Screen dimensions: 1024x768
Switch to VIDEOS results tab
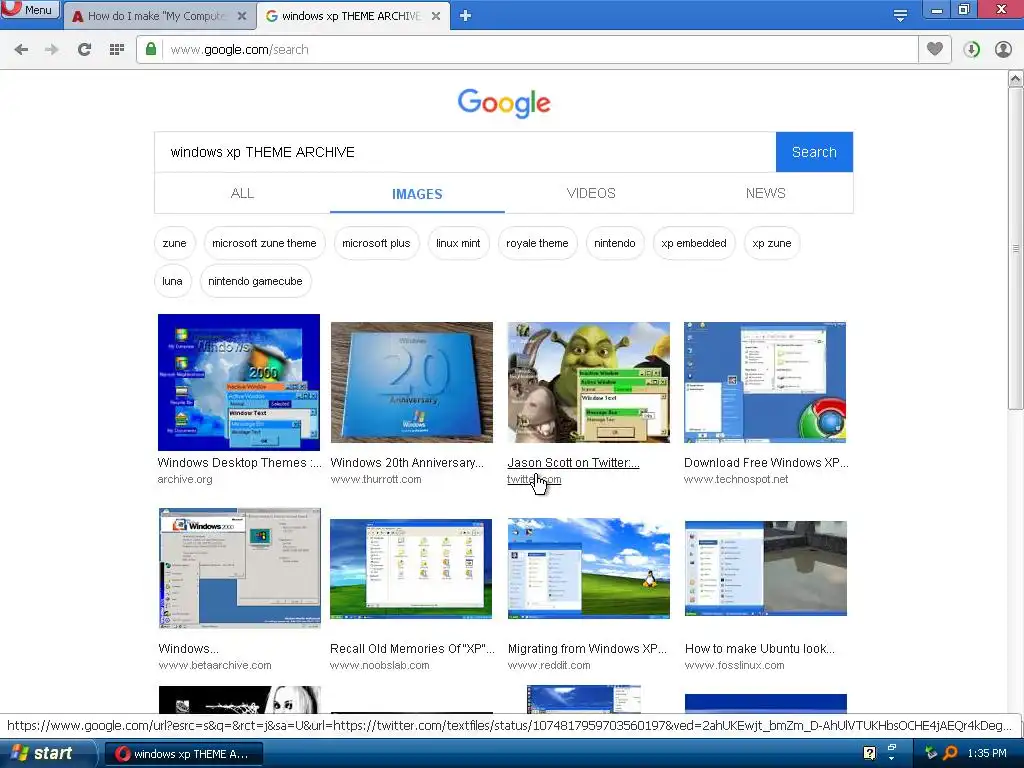pyautogui.click(x=591, y=193)
